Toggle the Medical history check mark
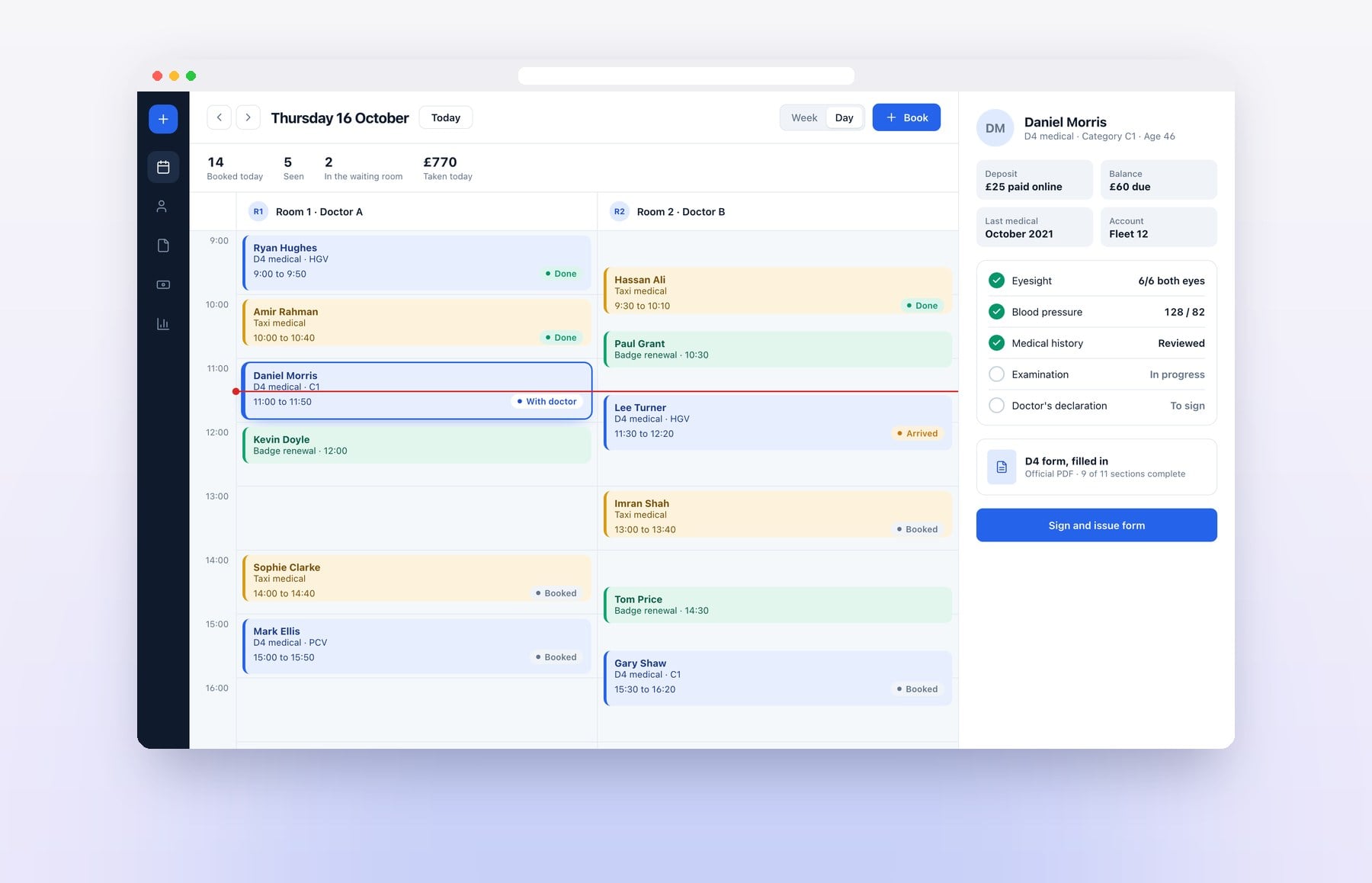Image resolution: width=1372 pixels, height=883 pixels. 996,343
